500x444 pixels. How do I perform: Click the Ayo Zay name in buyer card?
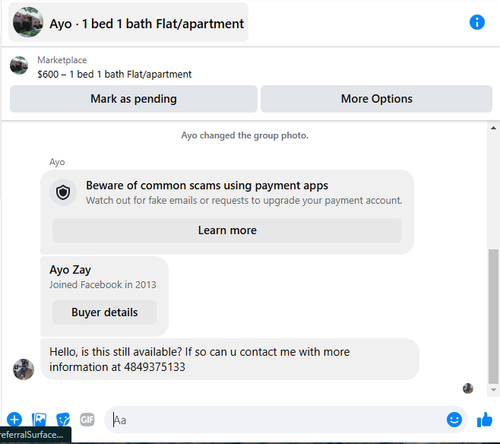pos(70,270)
